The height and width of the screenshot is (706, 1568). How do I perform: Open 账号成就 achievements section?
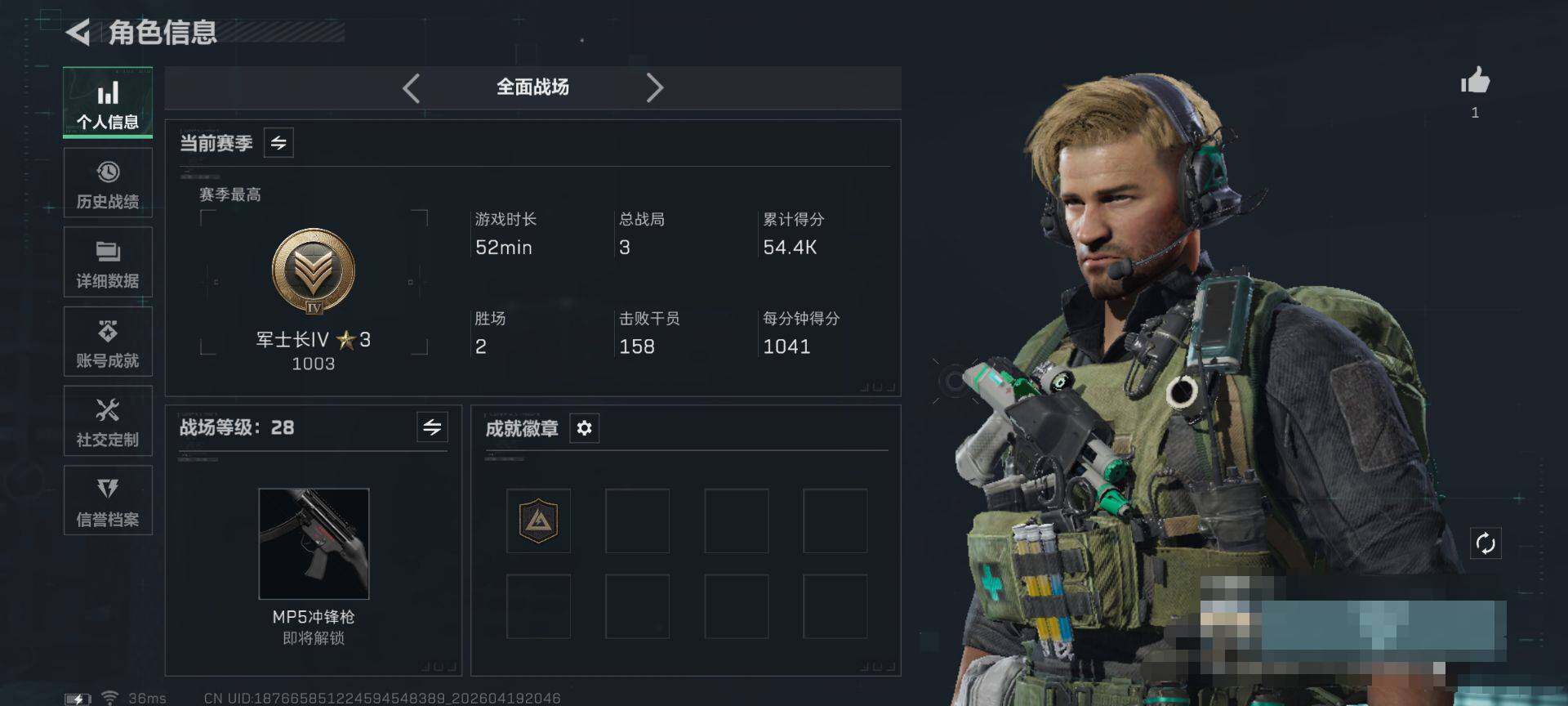pos(108,342)
